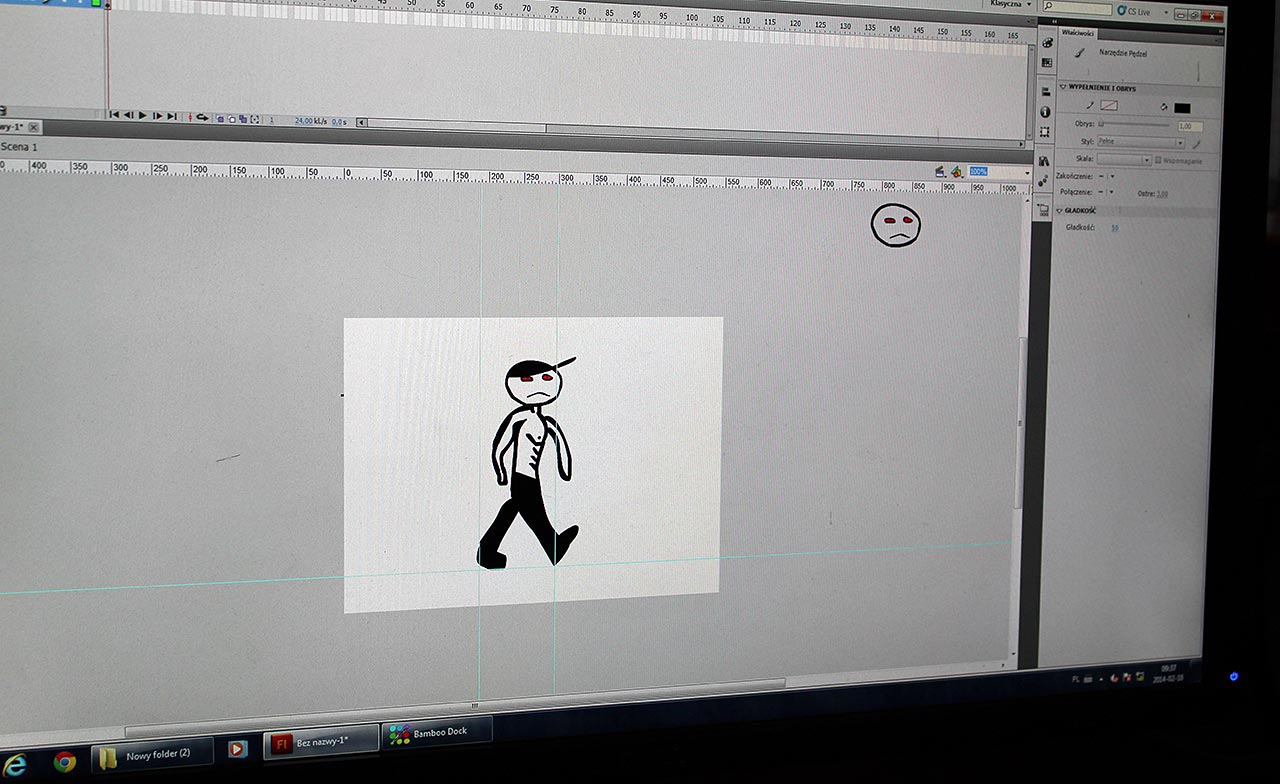
Task: Click the black fill color swatch
Action: coord(1182,108)
